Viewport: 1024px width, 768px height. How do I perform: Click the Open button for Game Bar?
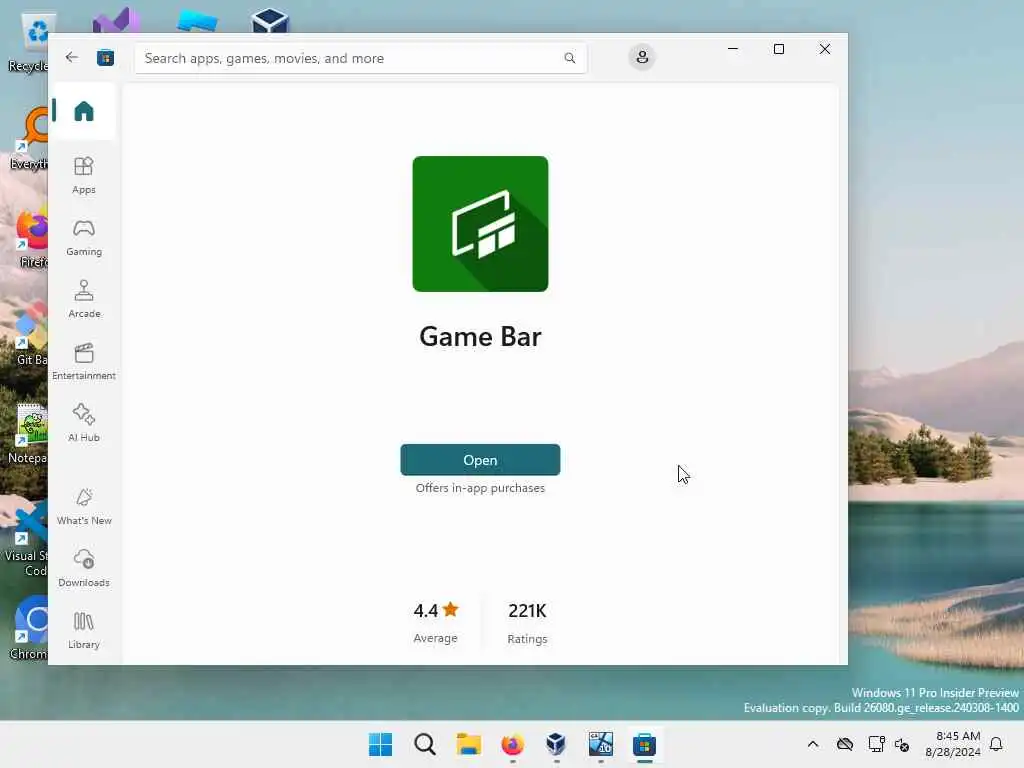(480, 460)
